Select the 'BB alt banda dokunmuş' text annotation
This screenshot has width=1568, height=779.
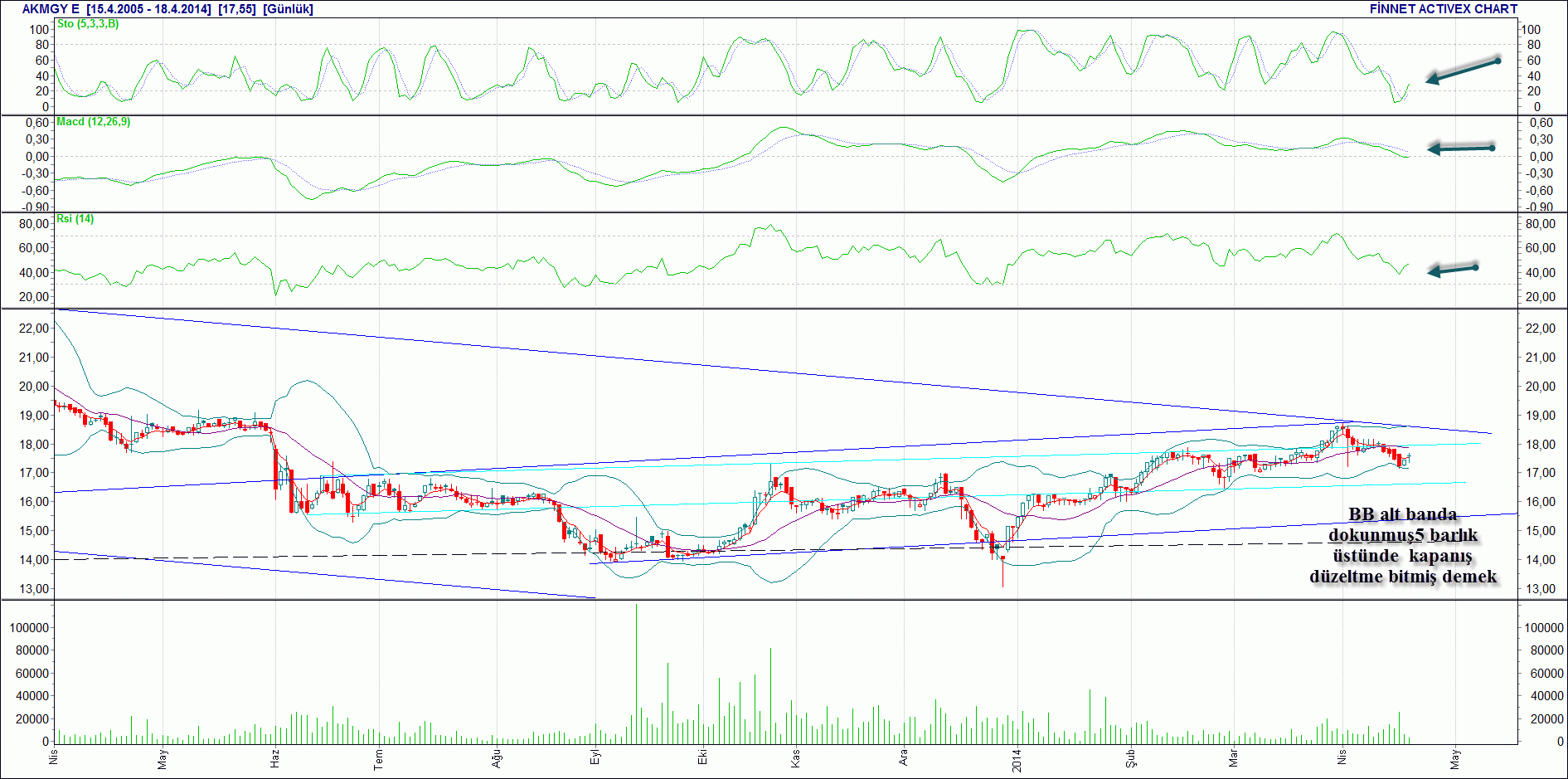pyautogui.click(x=1403, y=545)
